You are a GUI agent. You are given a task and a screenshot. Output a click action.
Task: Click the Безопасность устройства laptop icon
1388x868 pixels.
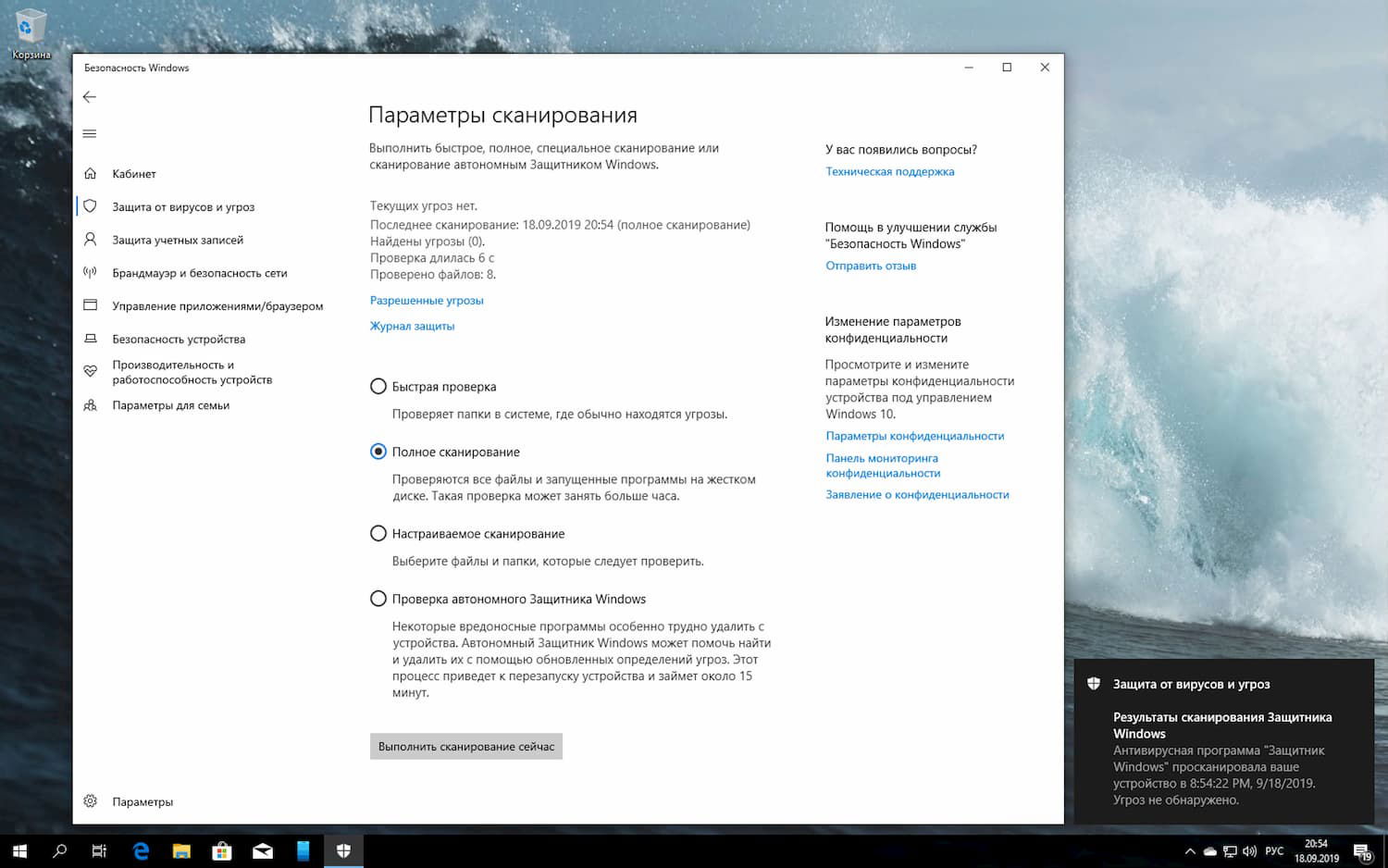tap(90, 339)
